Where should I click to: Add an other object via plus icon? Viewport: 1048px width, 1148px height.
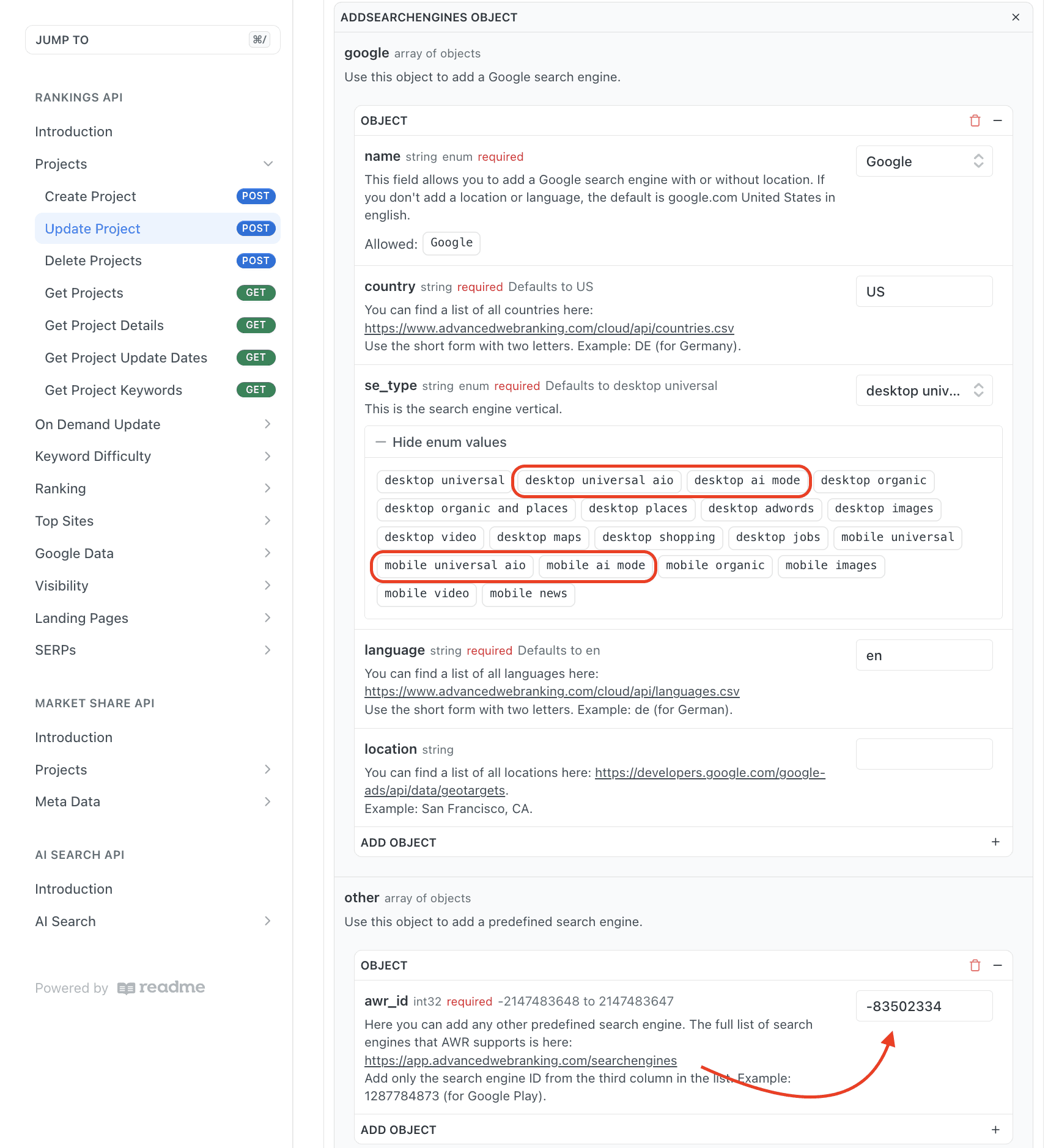(x=995, y=1129)
